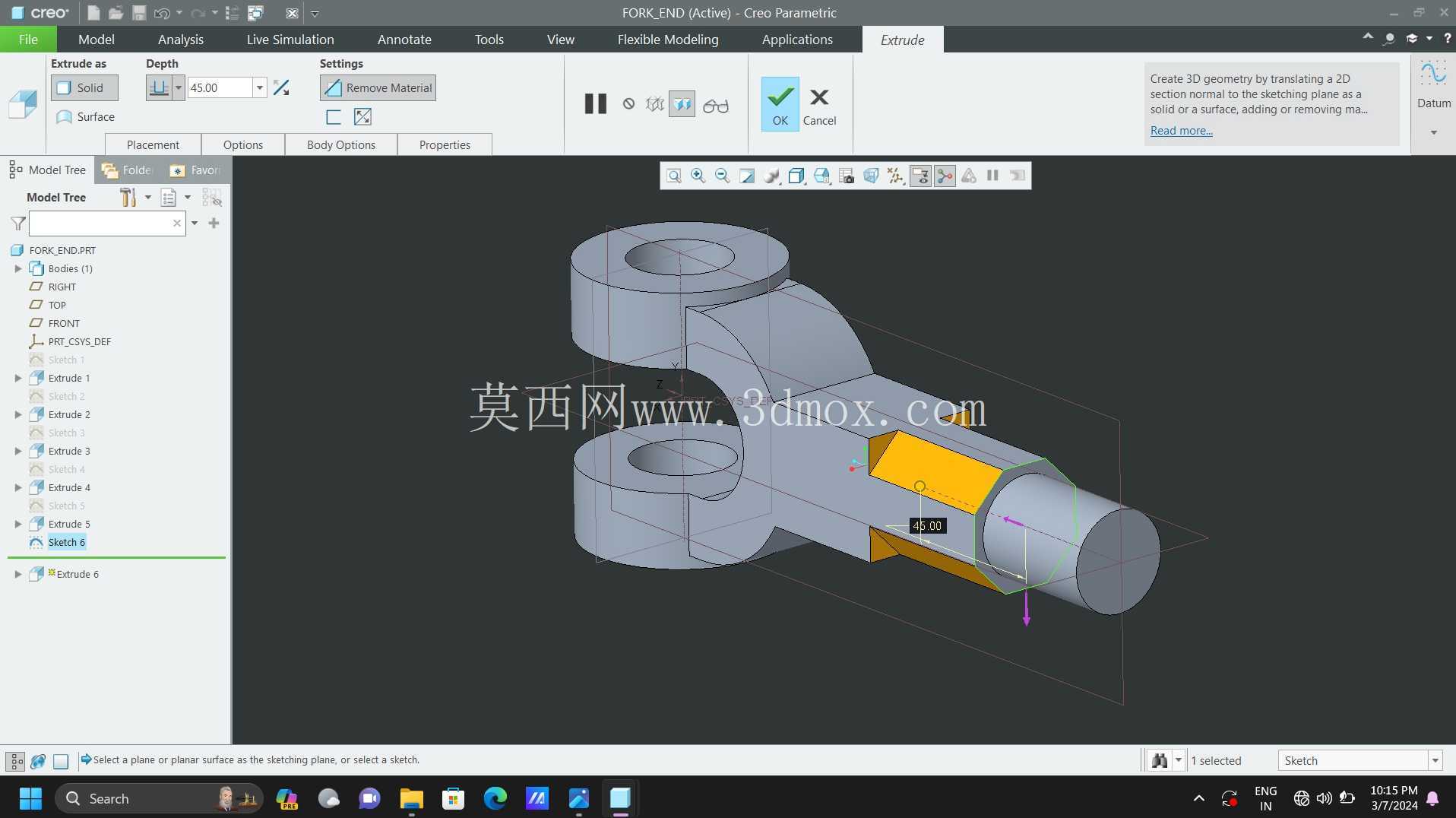The image size is (1456, 818).
Task: Open the File menu
Action: pyautogui.click(x=28, y=40)
